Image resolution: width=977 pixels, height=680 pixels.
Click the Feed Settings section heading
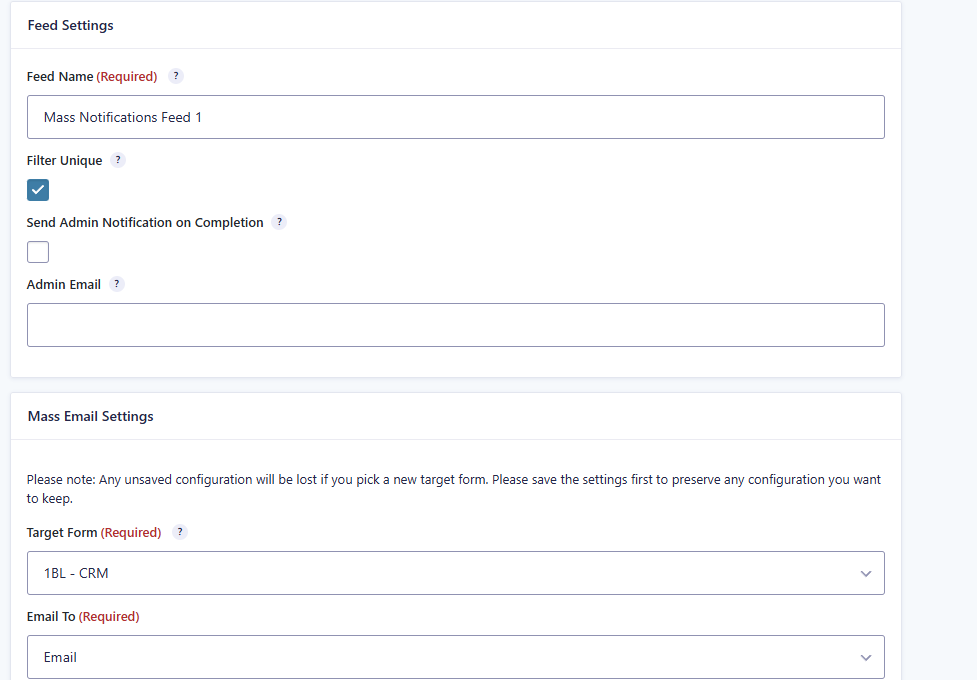70,26
